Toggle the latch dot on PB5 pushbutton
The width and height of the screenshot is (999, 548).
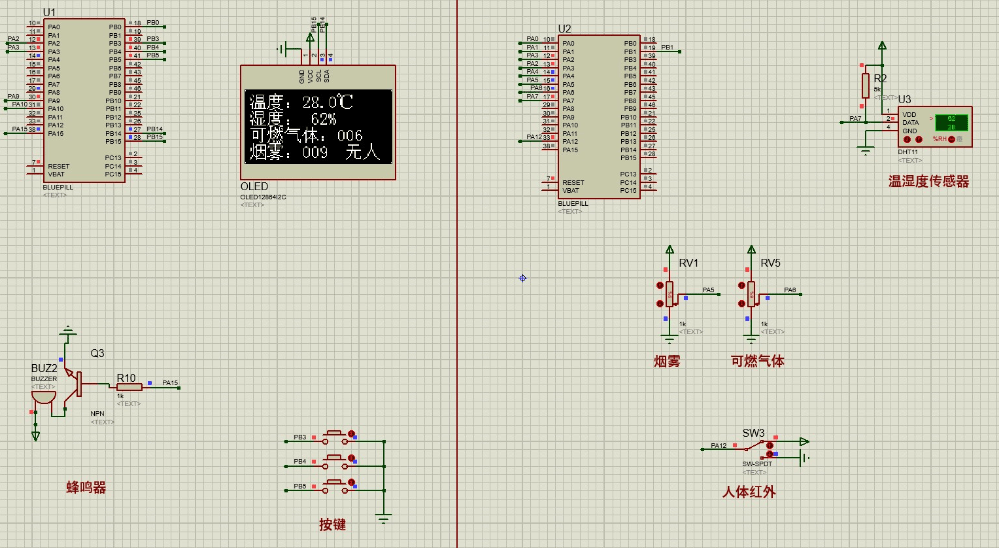click(x=351, y=481)
